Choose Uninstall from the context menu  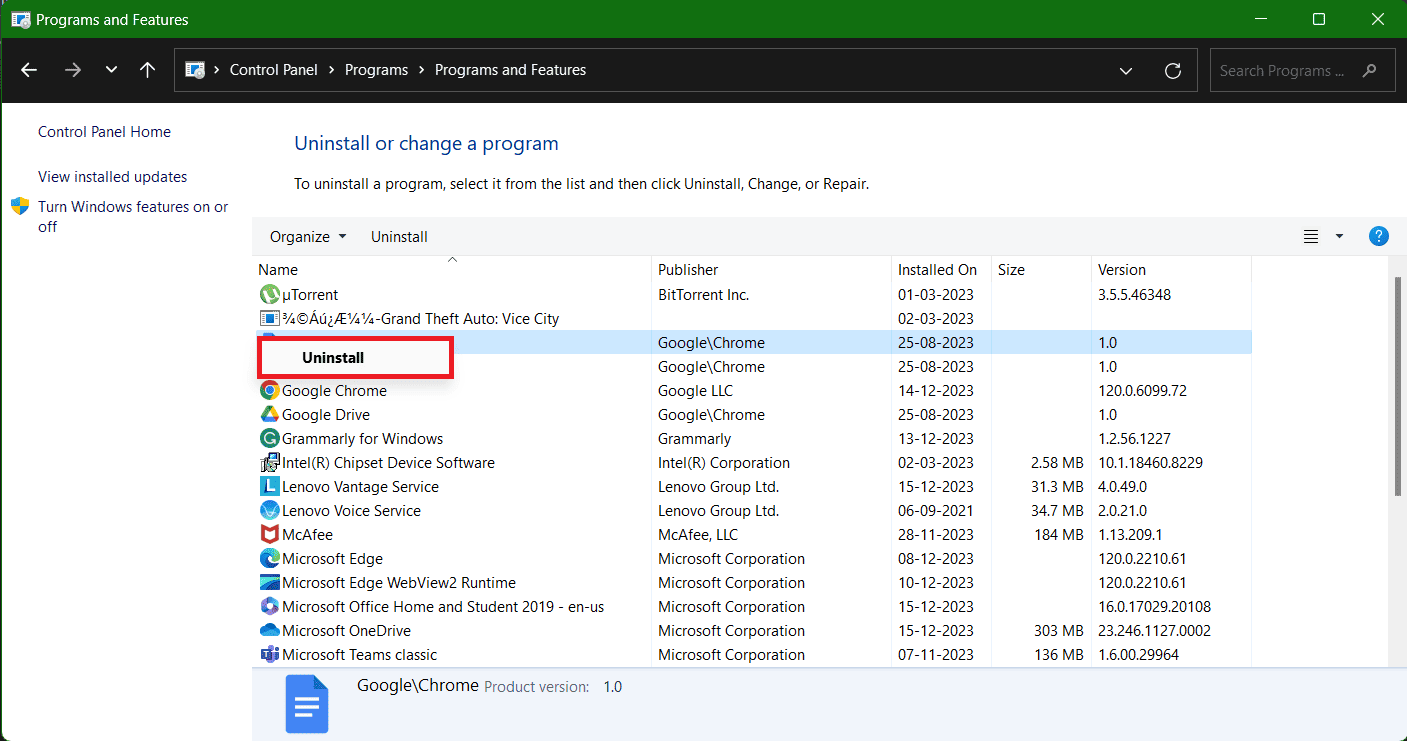click(356, 358)
